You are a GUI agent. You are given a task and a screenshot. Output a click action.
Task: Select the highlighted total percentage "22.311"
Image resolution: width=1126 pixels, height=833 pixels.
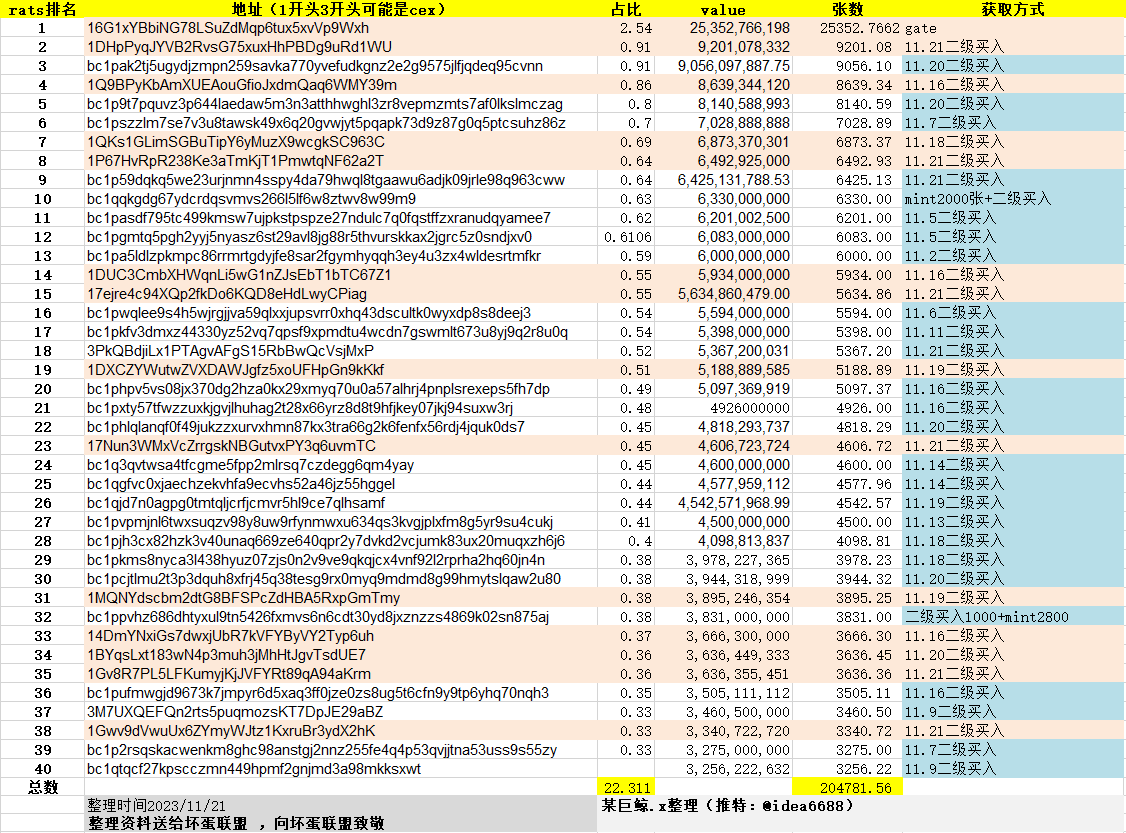pos(626,789)
